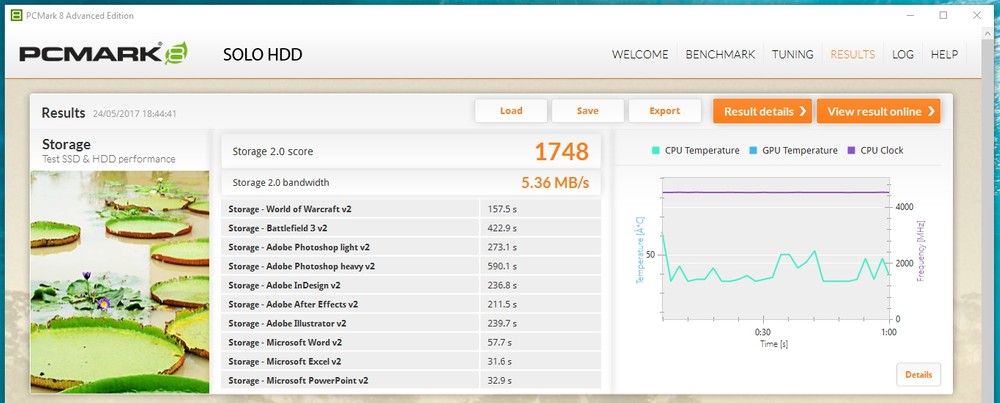Screen dimensions: 1000x403
Task: Open the HELP tab
Action: (944, 55)
